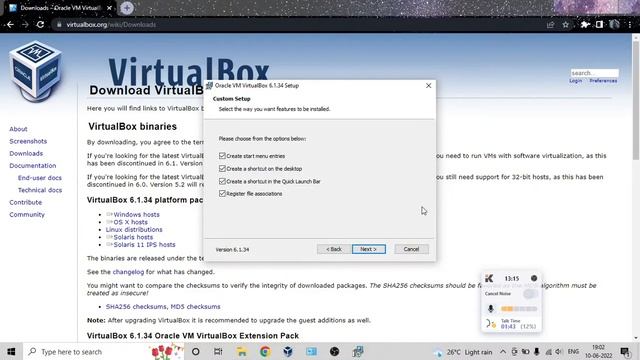Open File Explorer from taskbar
The height and width of the screenshot is (360, 640).
[242, 351]
